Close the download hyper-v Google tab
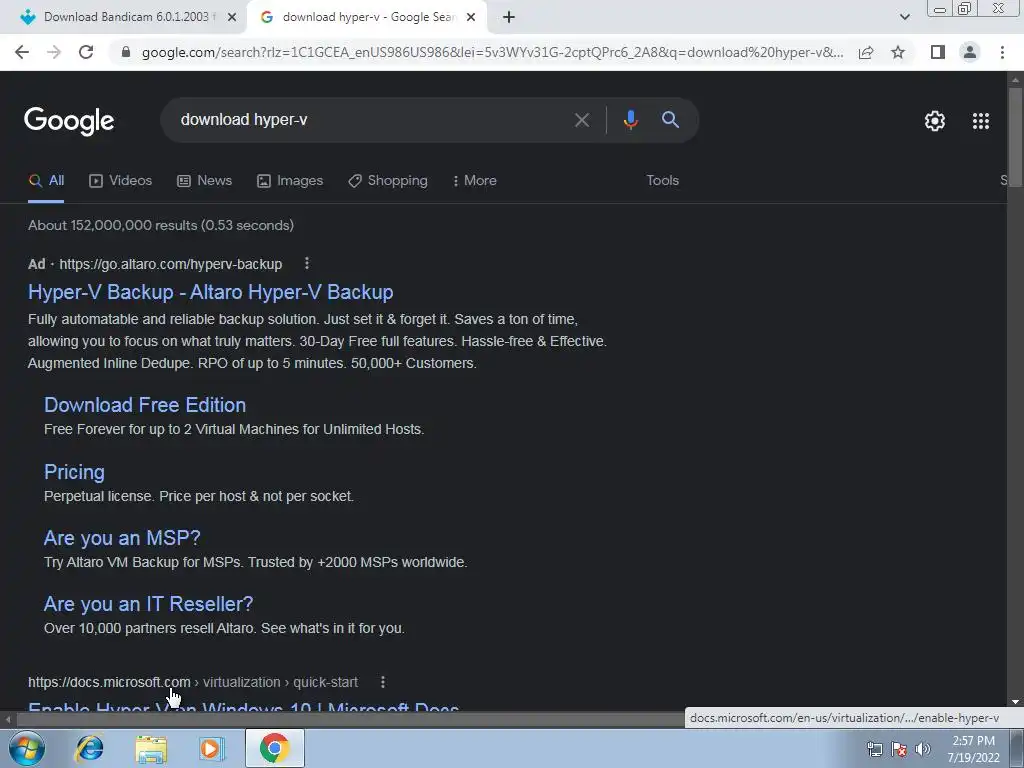Image resolution: width=1024 pixels, height=768 pixels. click(471, 18)
